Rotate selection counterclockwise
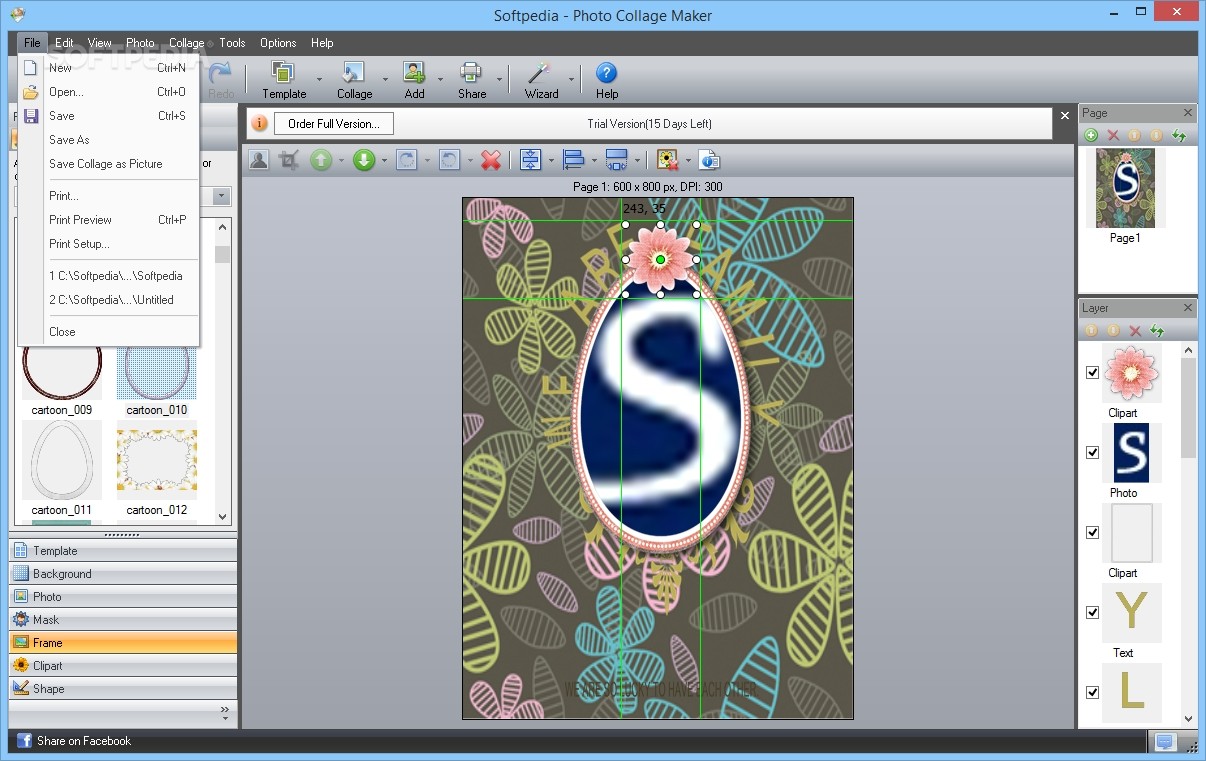 pos(450,160)
